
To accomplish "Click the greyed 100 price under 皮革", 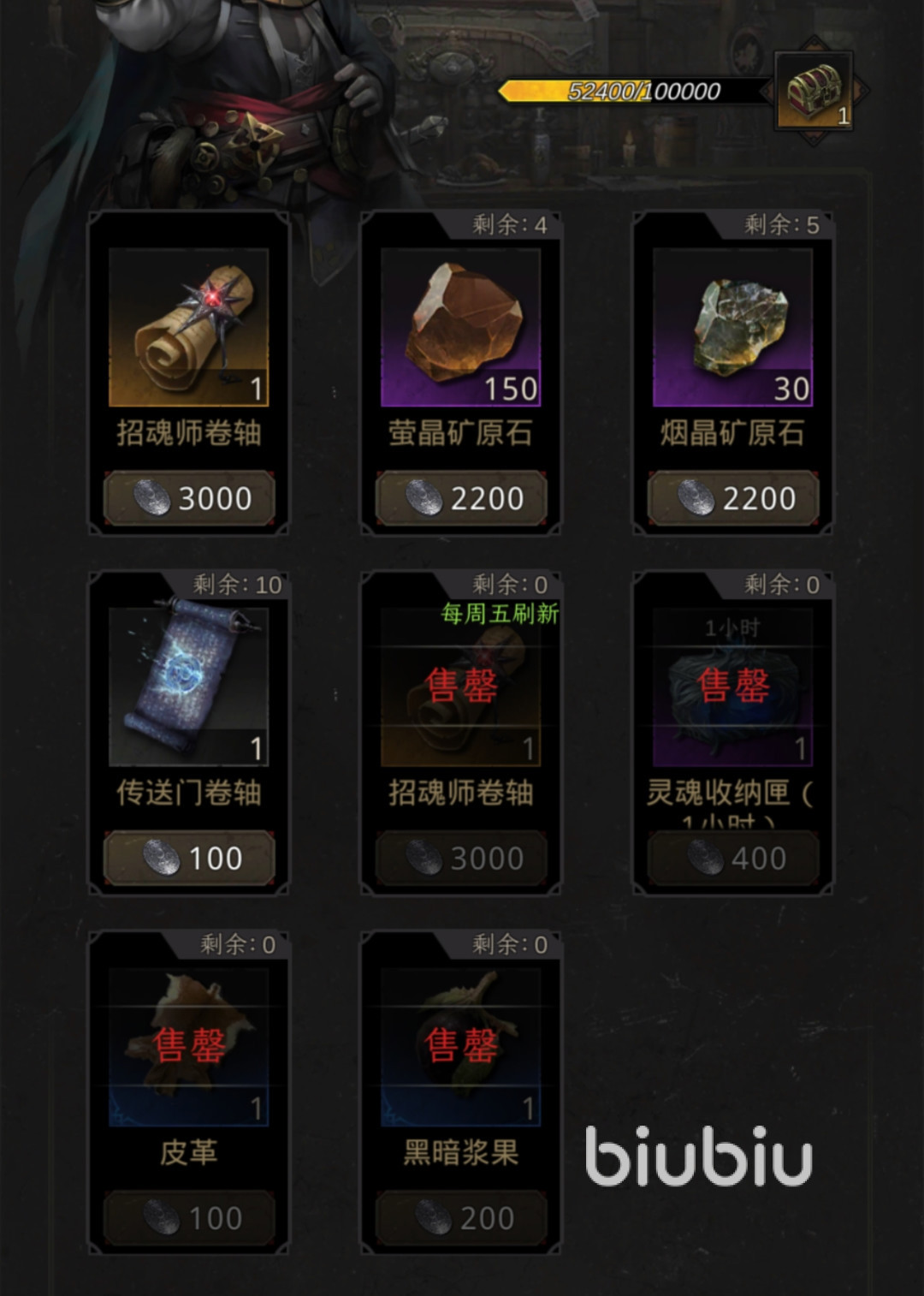I will point(189,1217).
